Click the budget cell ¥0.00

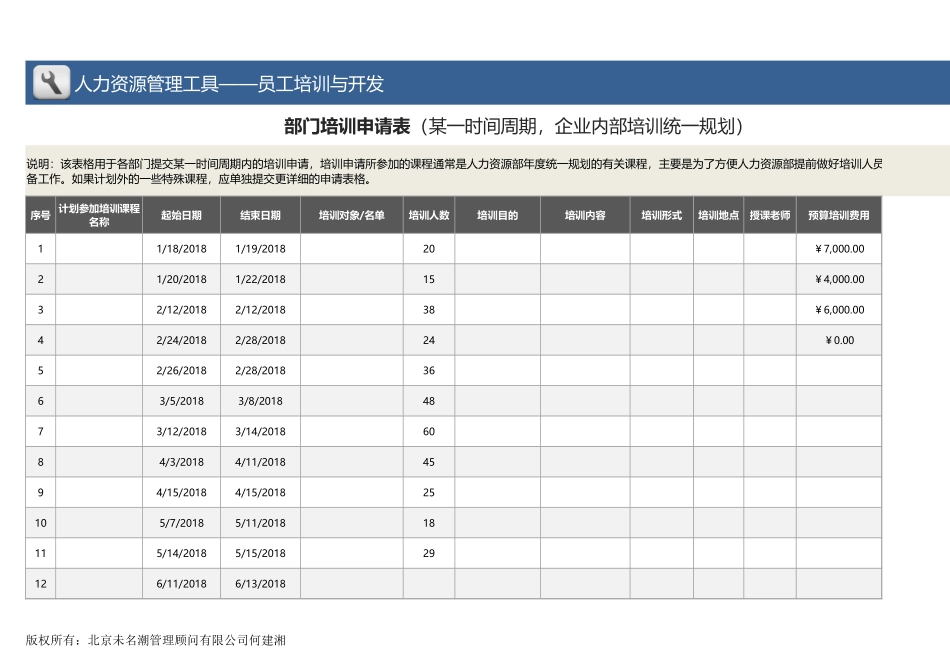pyautogui.click(x=839, y=341)
